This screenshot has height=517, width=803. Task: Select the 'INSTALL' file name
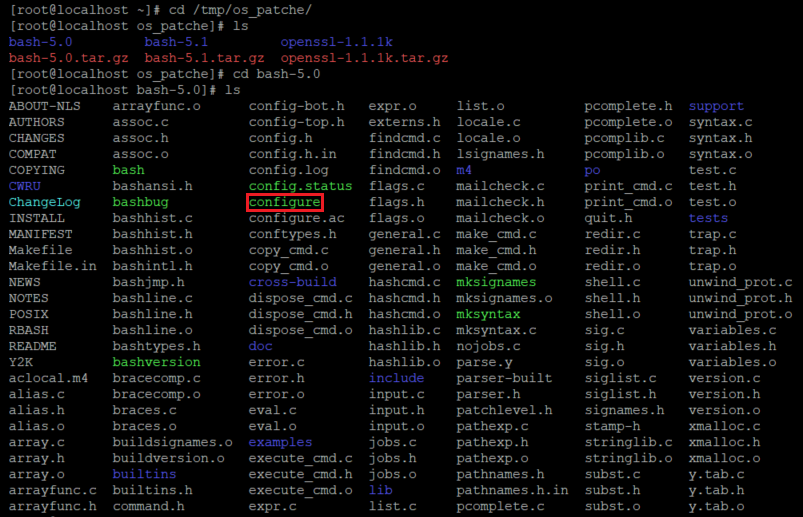pos(36,218)
